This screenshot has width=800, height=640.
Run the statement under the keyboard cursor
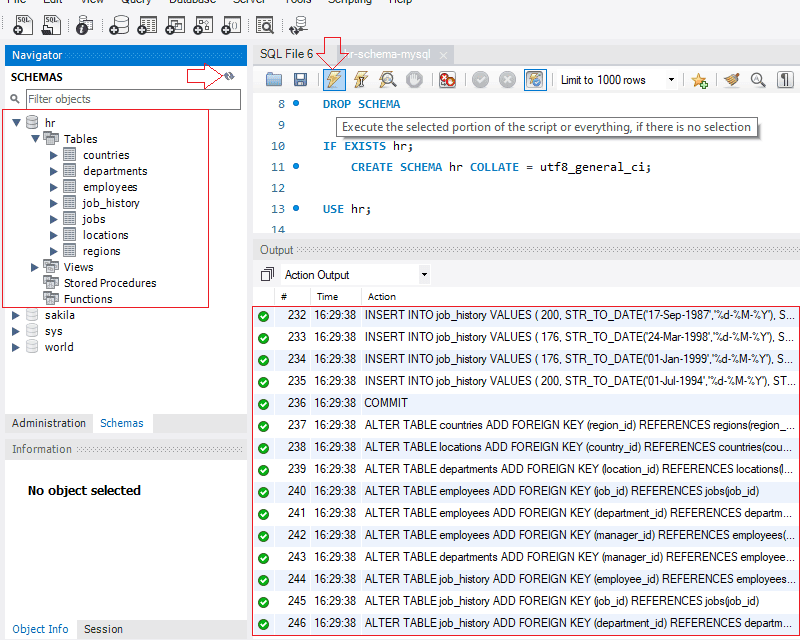[361, 80]
